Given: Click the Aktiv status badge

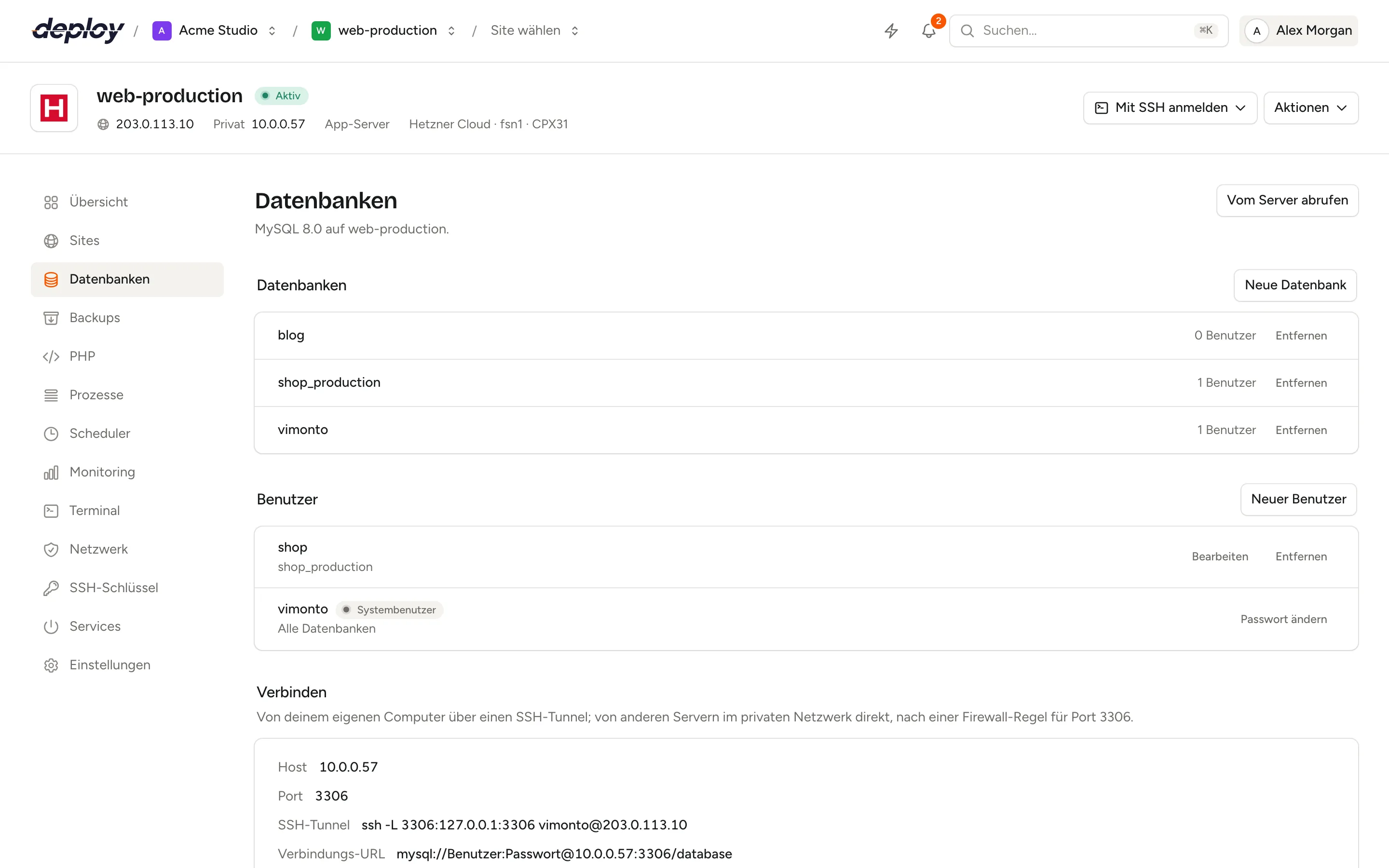Looking at the screenshot, I should (281, 96).
